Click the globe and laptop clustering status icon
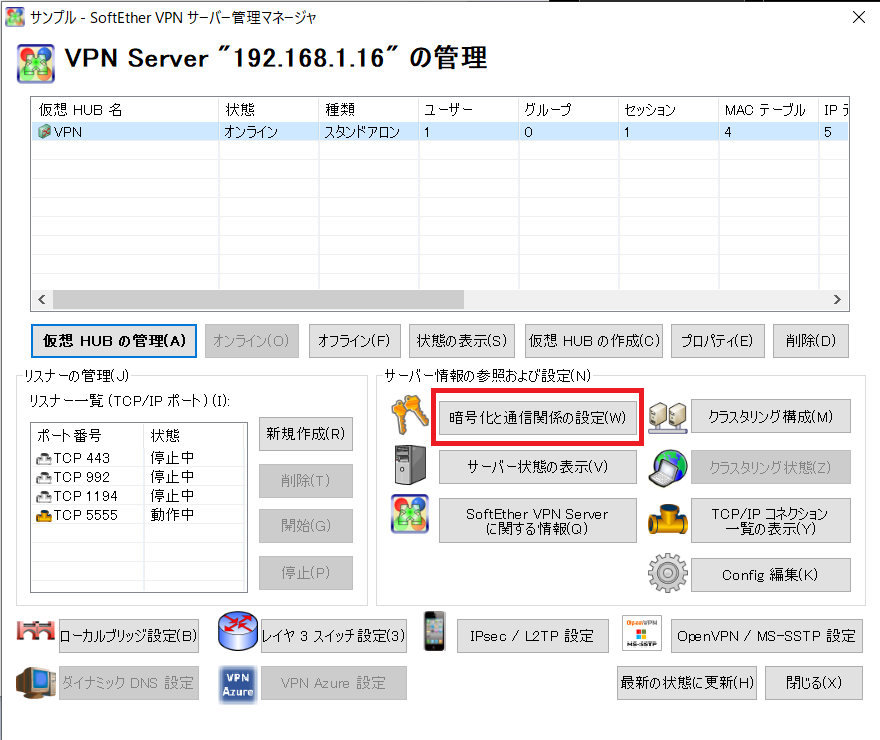The image size is (880, 740). [667, 467]
